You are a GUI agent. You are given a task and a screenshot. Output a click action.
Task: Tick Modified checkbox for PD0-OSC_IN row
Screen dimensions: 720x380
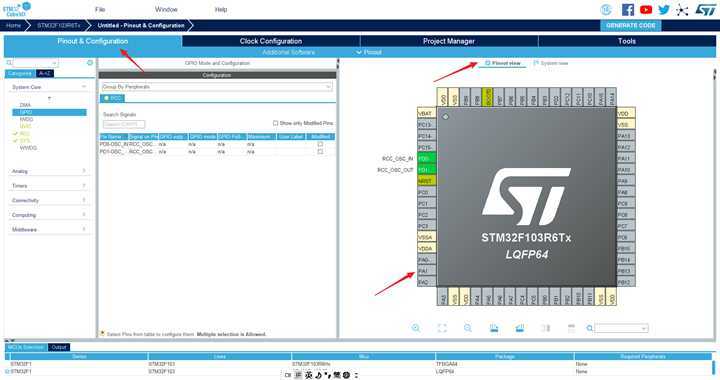[x=320, y=144]
